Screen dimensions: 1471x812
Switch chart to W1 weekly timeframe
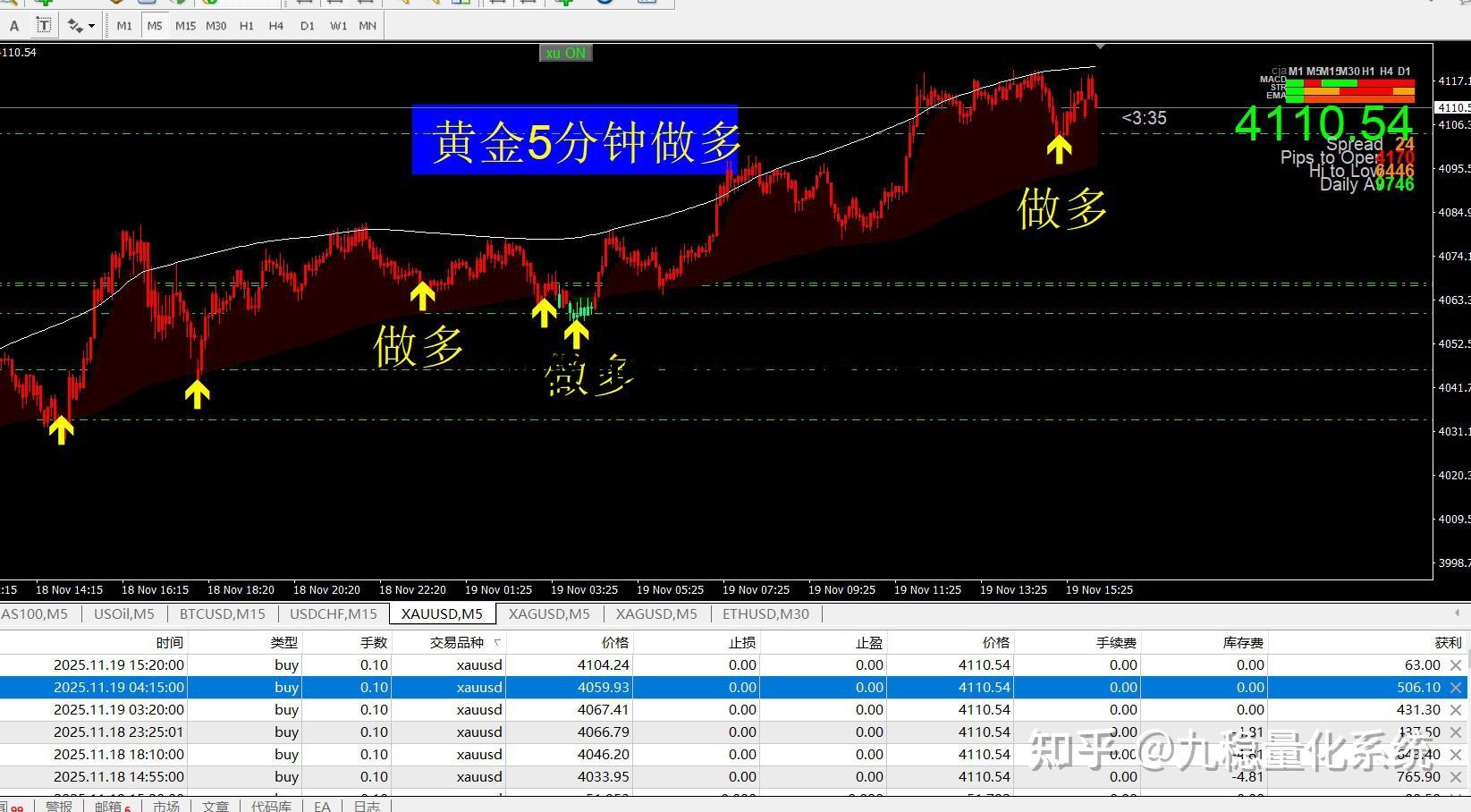coord(338,25)
